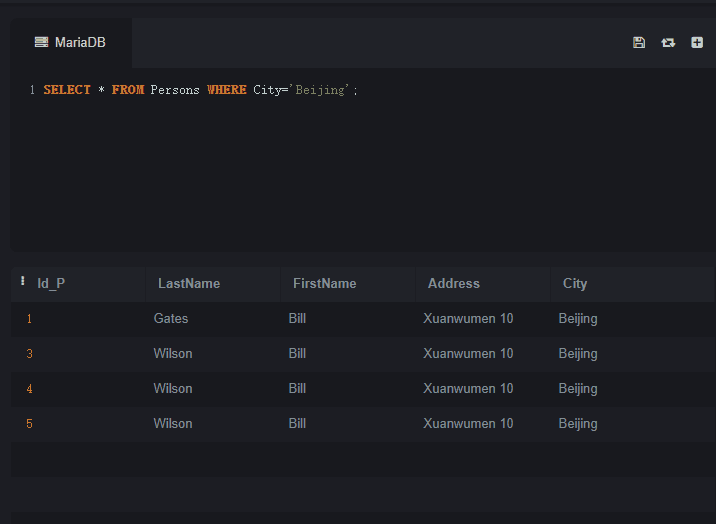Click the SELECT keyword in editor
Viewport: 716px width, 524px height.
(67, 89)
